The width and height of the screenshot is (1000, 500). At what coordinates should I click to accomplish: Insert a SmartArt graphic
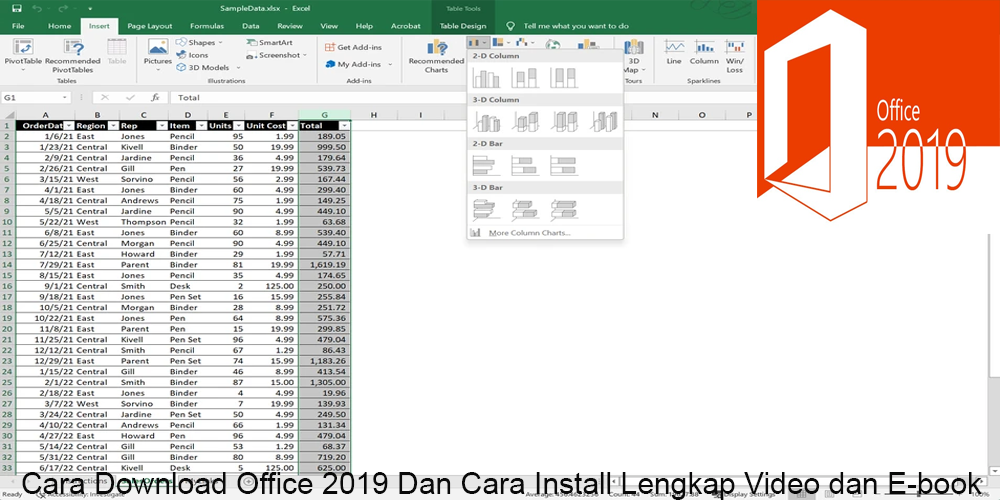point(269,42)
